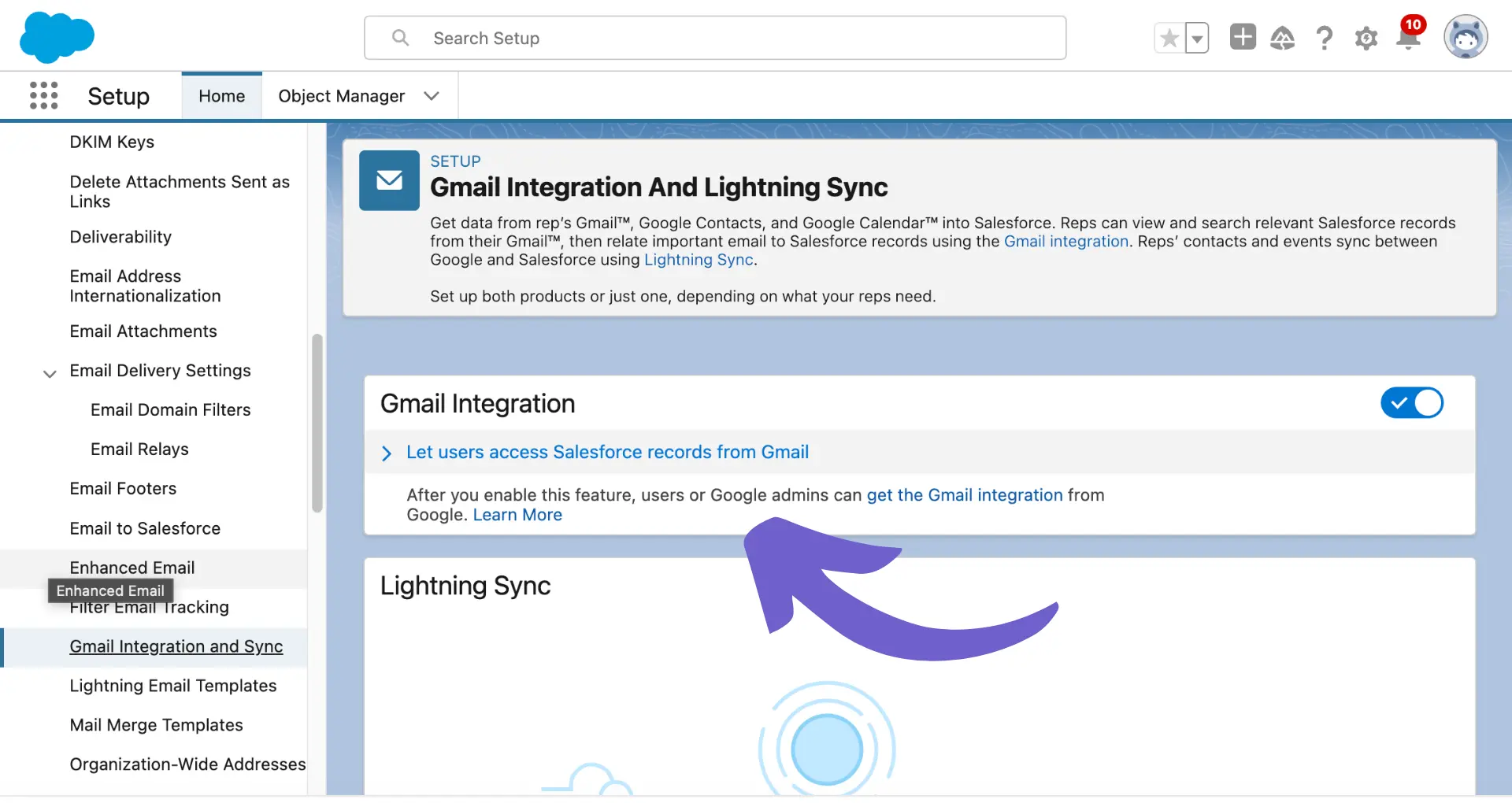Follow the get the Gmail integration link
Viewport: 1512px width, 803px height.
click(x=965, y=495)
